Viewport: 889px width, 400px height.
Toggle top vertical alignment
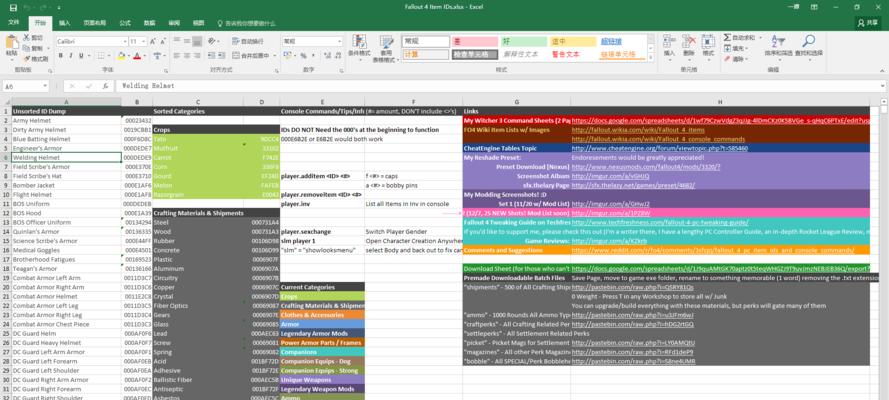click(177, 41)
